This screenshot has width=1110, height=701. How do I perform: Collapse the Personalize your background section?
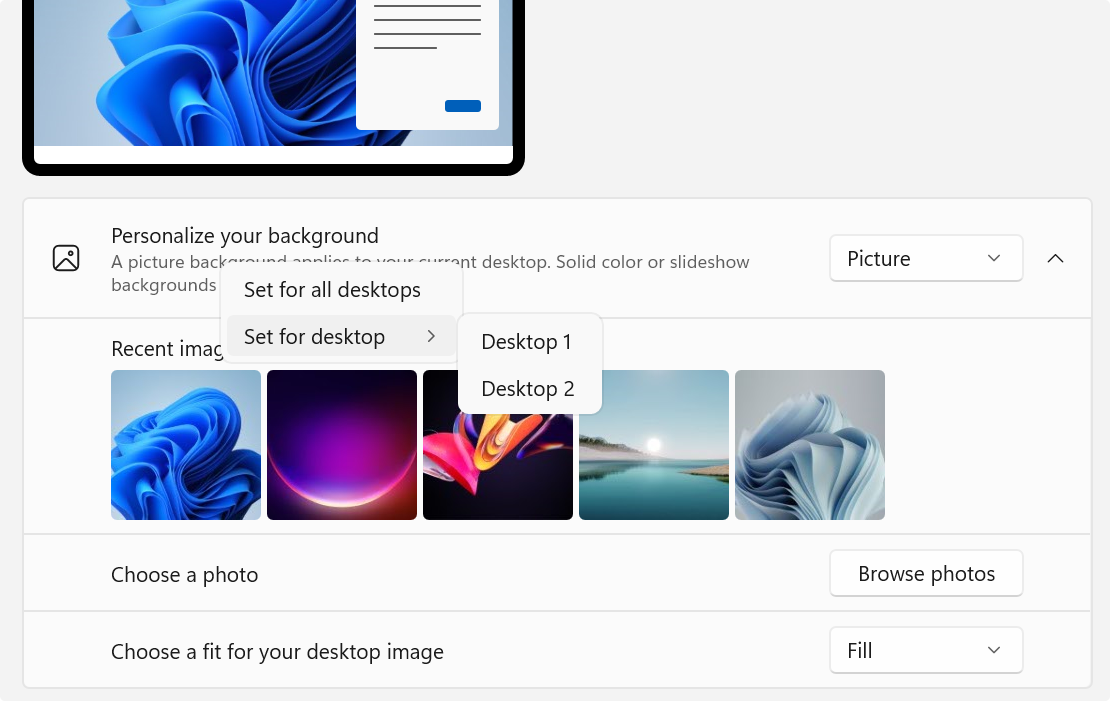pyautogui.click(x=1055, y=258)
